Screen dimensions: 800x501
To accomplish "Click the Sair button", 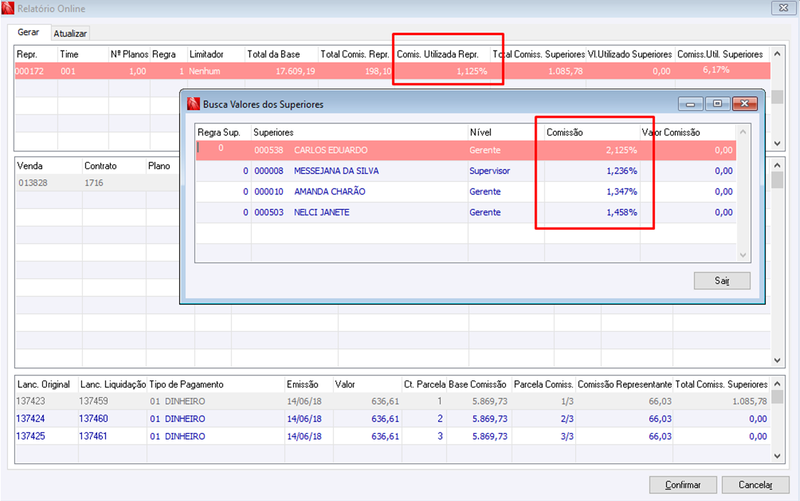I will [x=722, y=281].
